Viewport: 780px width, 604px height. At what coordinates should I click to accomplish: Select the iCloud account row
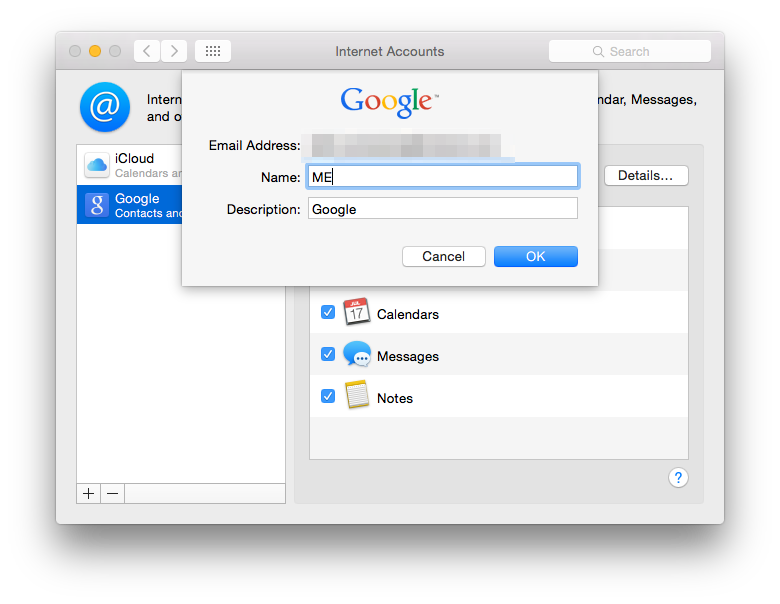point(129,165)
